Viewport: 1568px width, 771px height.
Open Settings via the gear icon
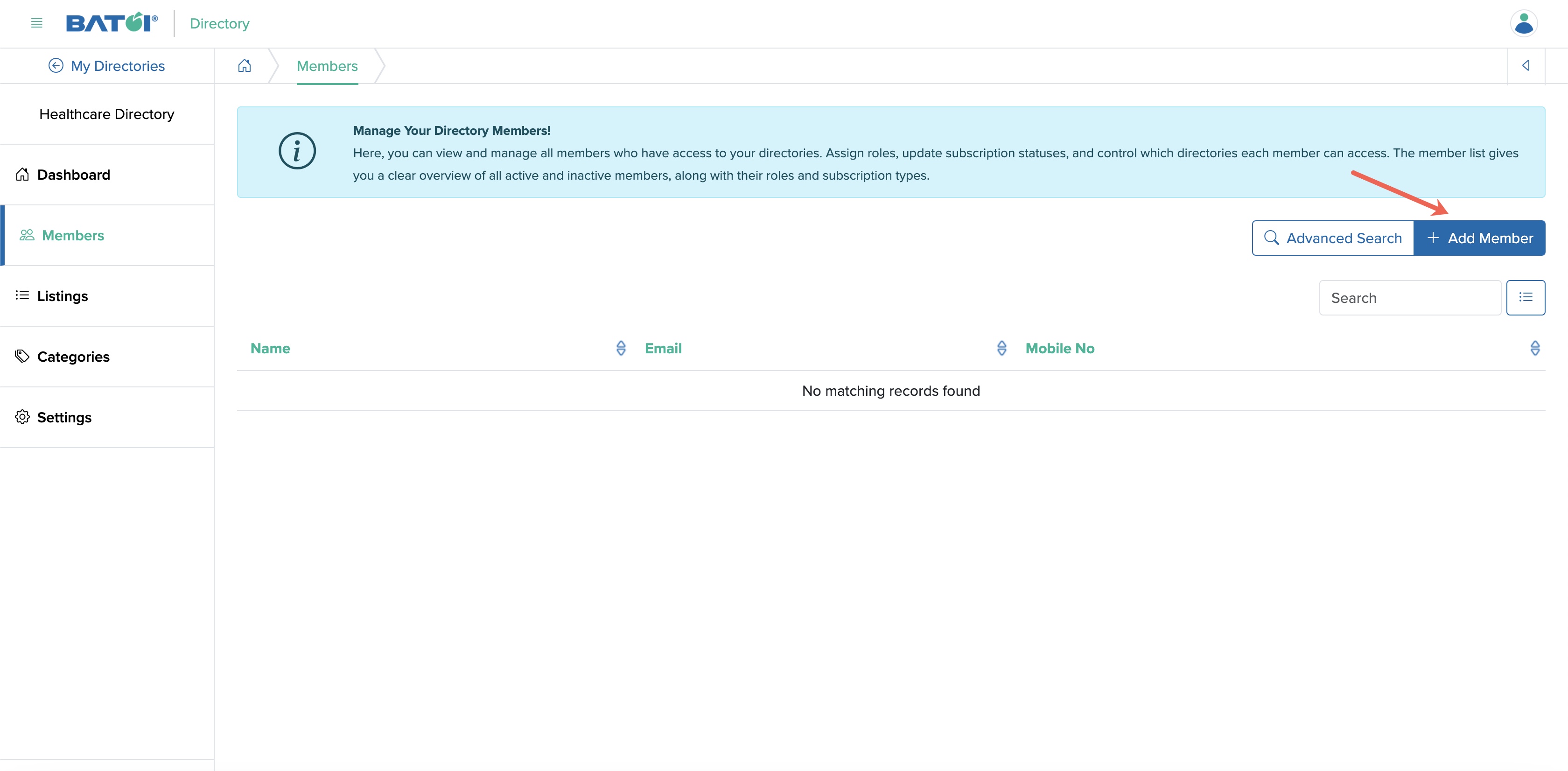[x=22, y=417]
